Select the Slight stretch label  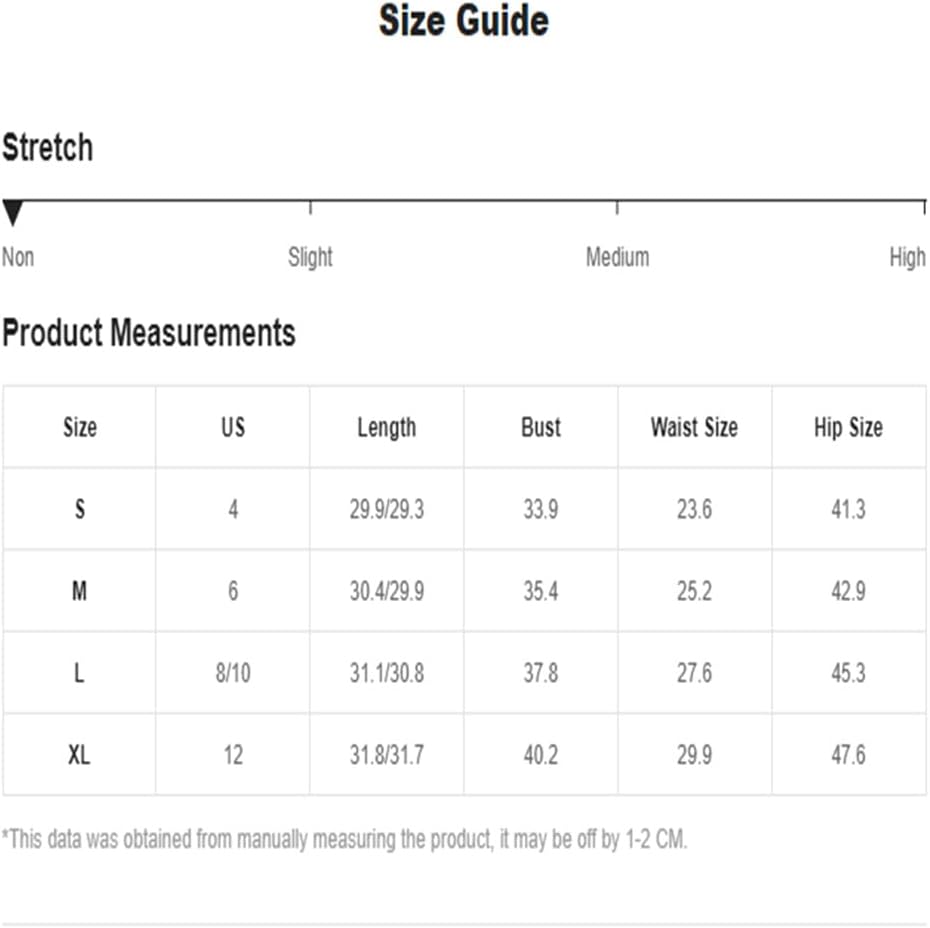click(x=310, y=257)
